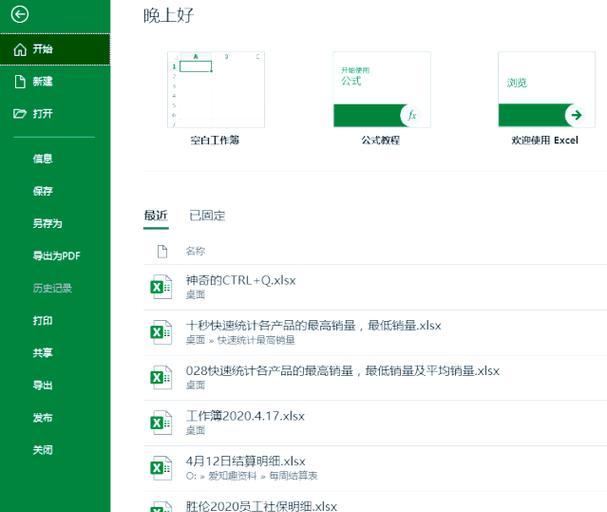Click the Excel icon of 工作簿2020.4.17.xlsx
The height and width of the screenshot is (512, 607).
tap(161, 423)
